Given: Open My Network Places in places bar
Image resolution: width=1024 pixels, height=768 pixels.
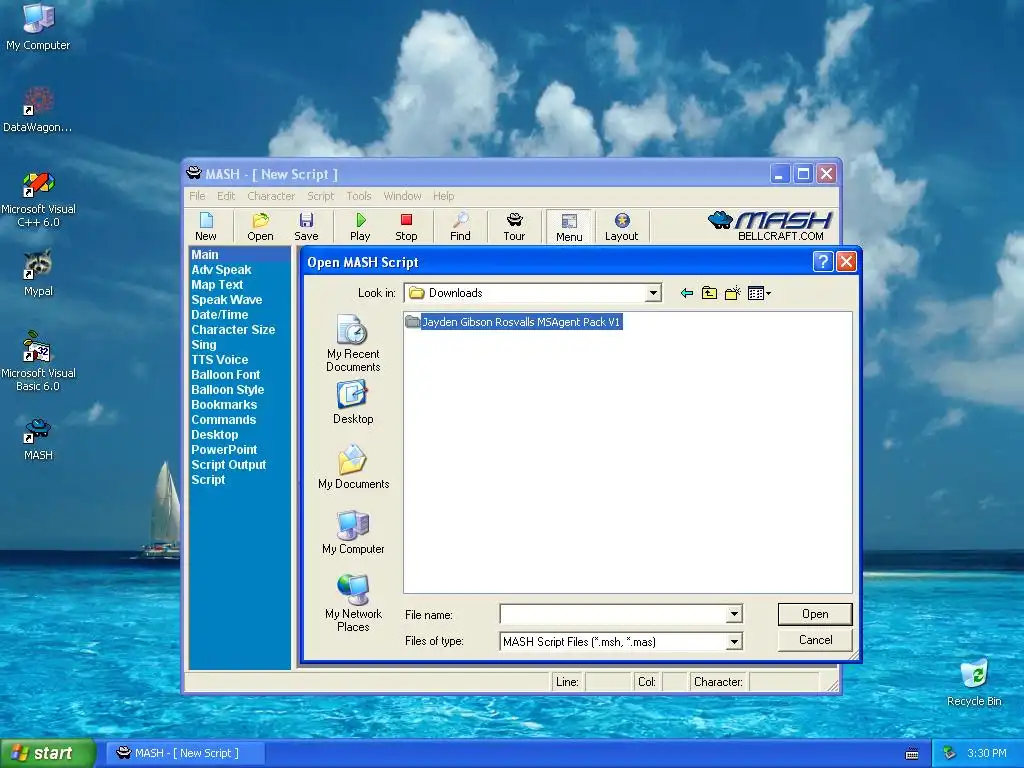Looking at the screenshot, I should 353,603.
